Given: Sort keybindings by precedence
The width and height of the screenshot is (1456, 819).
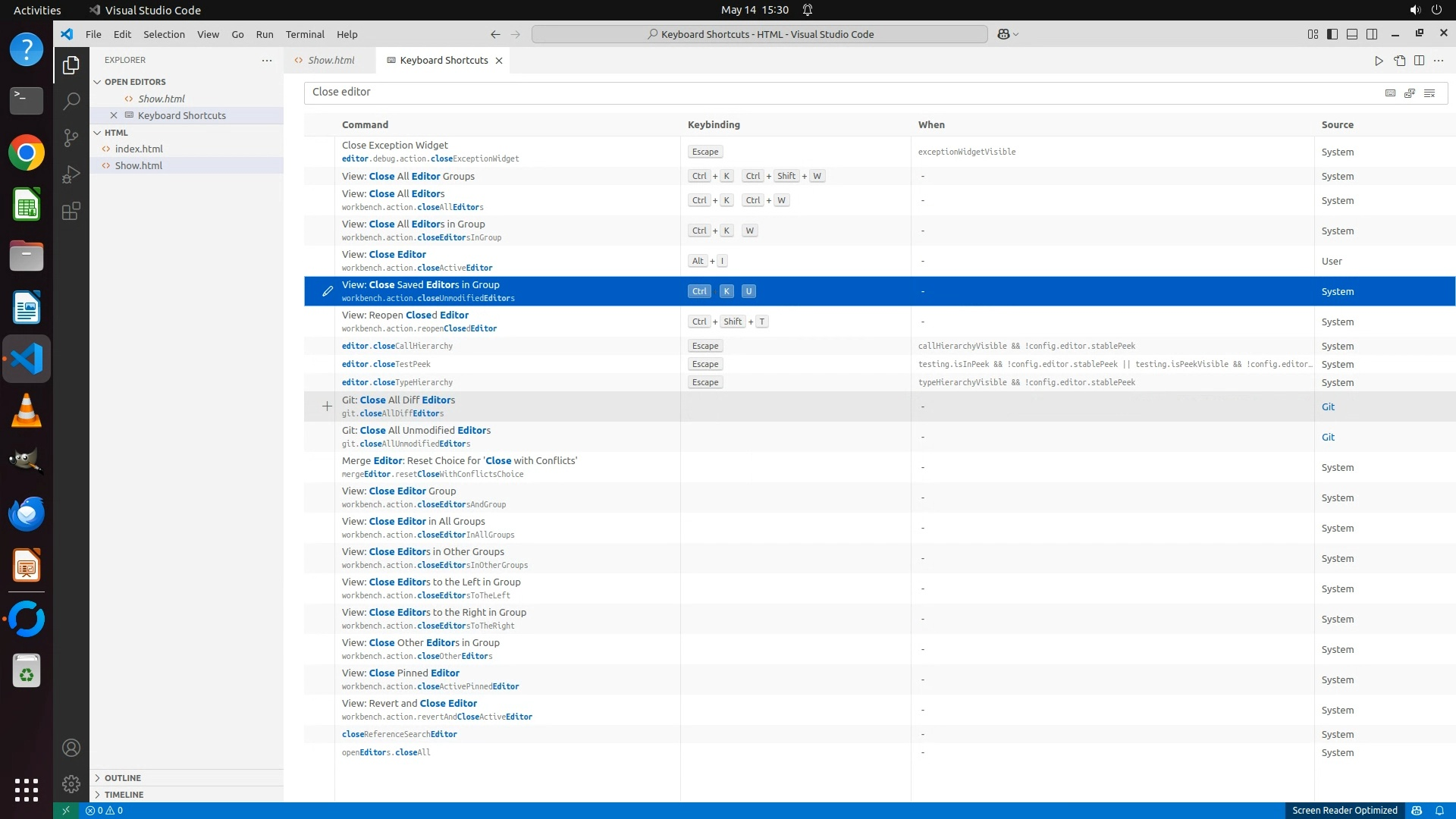Looking at the screenshot, I should pos(1410,93).
